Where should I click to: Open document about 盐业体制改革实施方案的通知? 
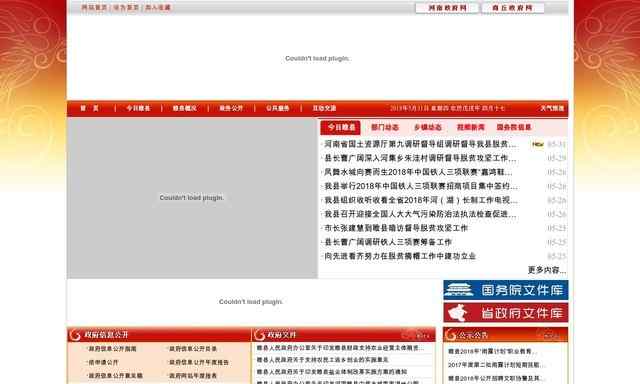tap(332, 372)
